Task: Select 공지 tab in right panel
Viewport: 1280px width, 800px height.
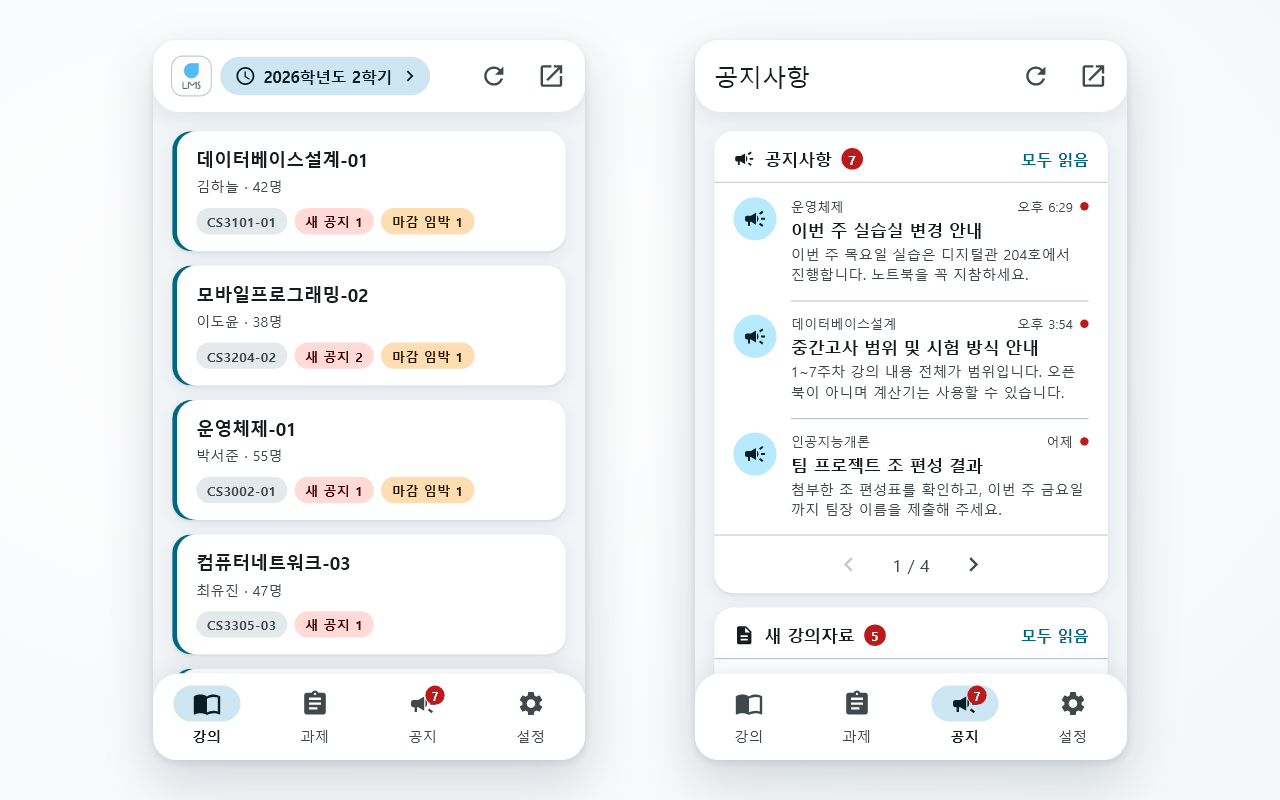Action: (965, 717)
